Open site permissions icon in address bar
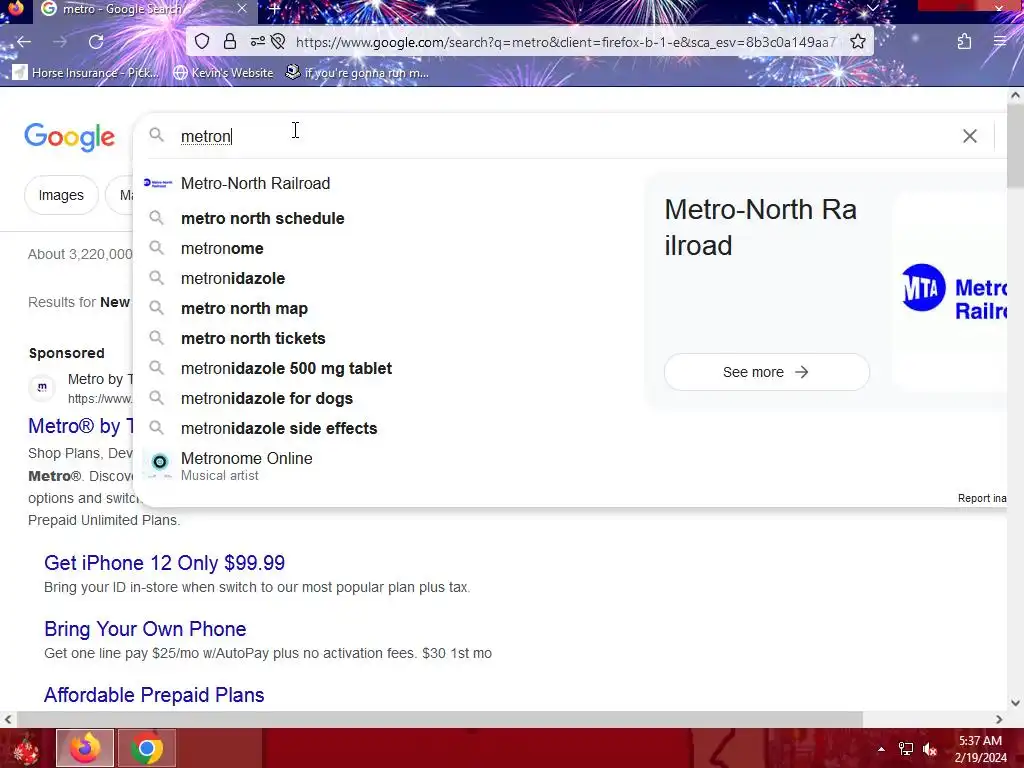This screenshot has width=1024, height=768. click(x=258, y=42)
